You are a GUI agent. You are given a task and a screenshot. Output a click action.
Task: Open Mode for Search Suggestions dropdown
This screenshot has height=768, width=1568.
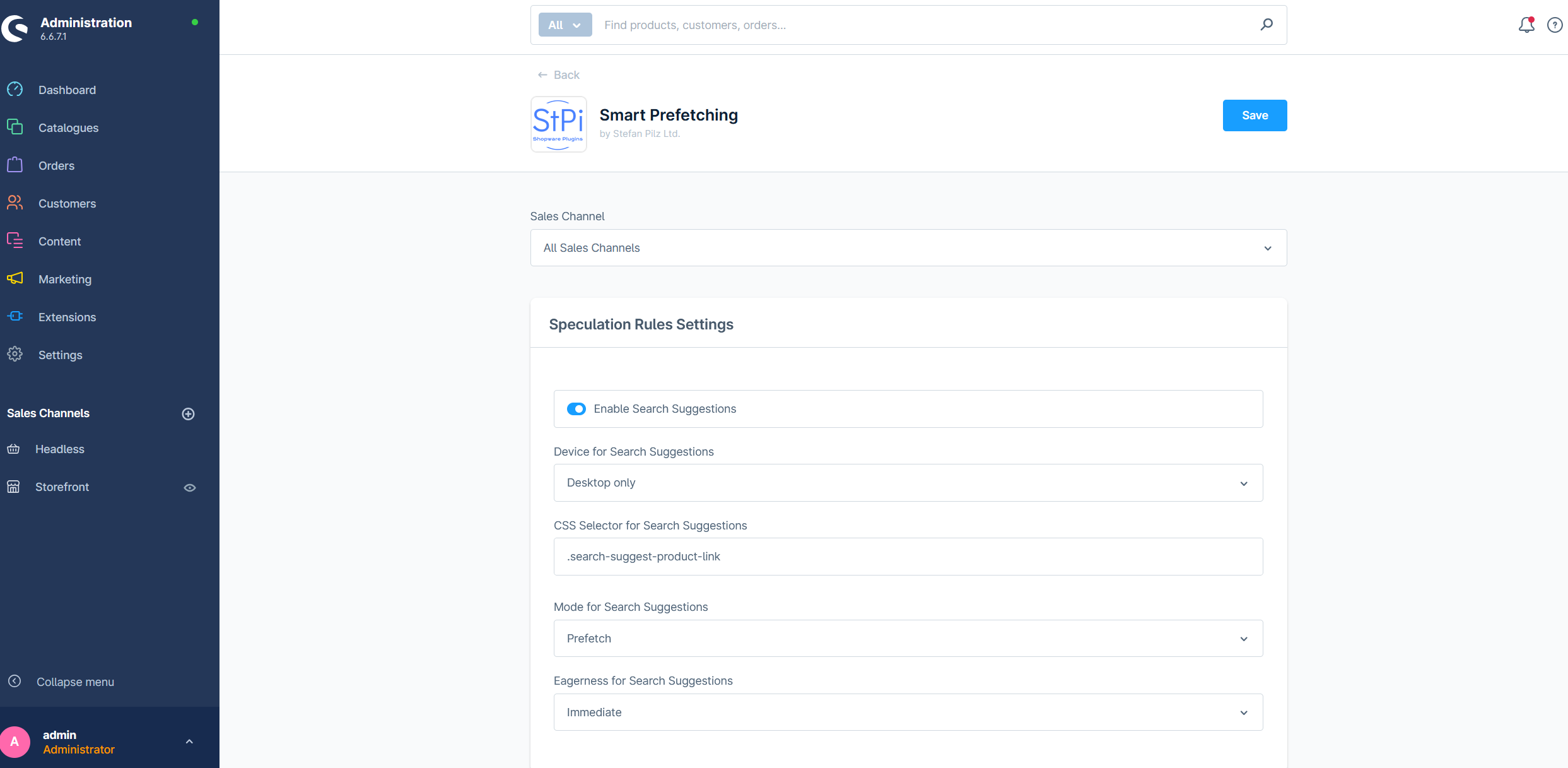(908, 639)
